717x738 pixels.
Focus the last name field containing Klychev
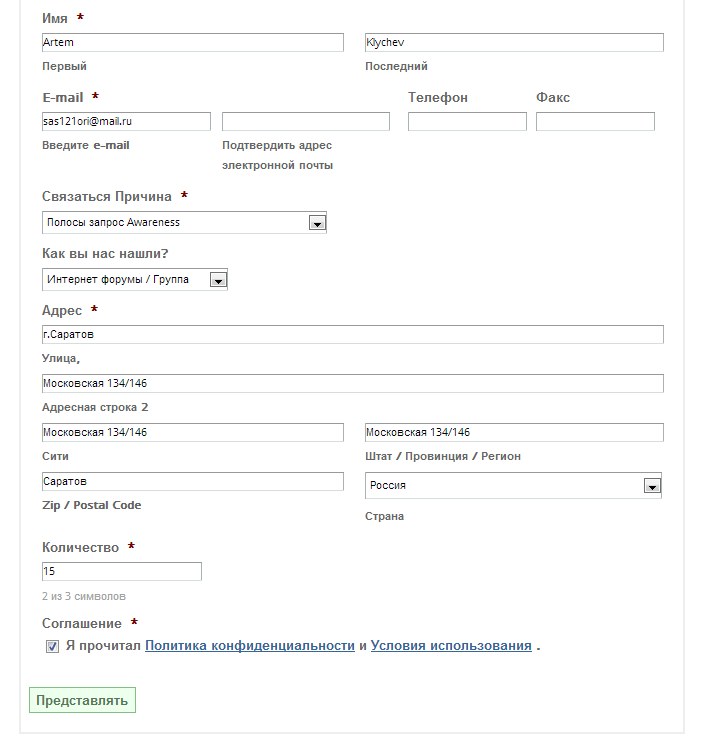point(514,42)
